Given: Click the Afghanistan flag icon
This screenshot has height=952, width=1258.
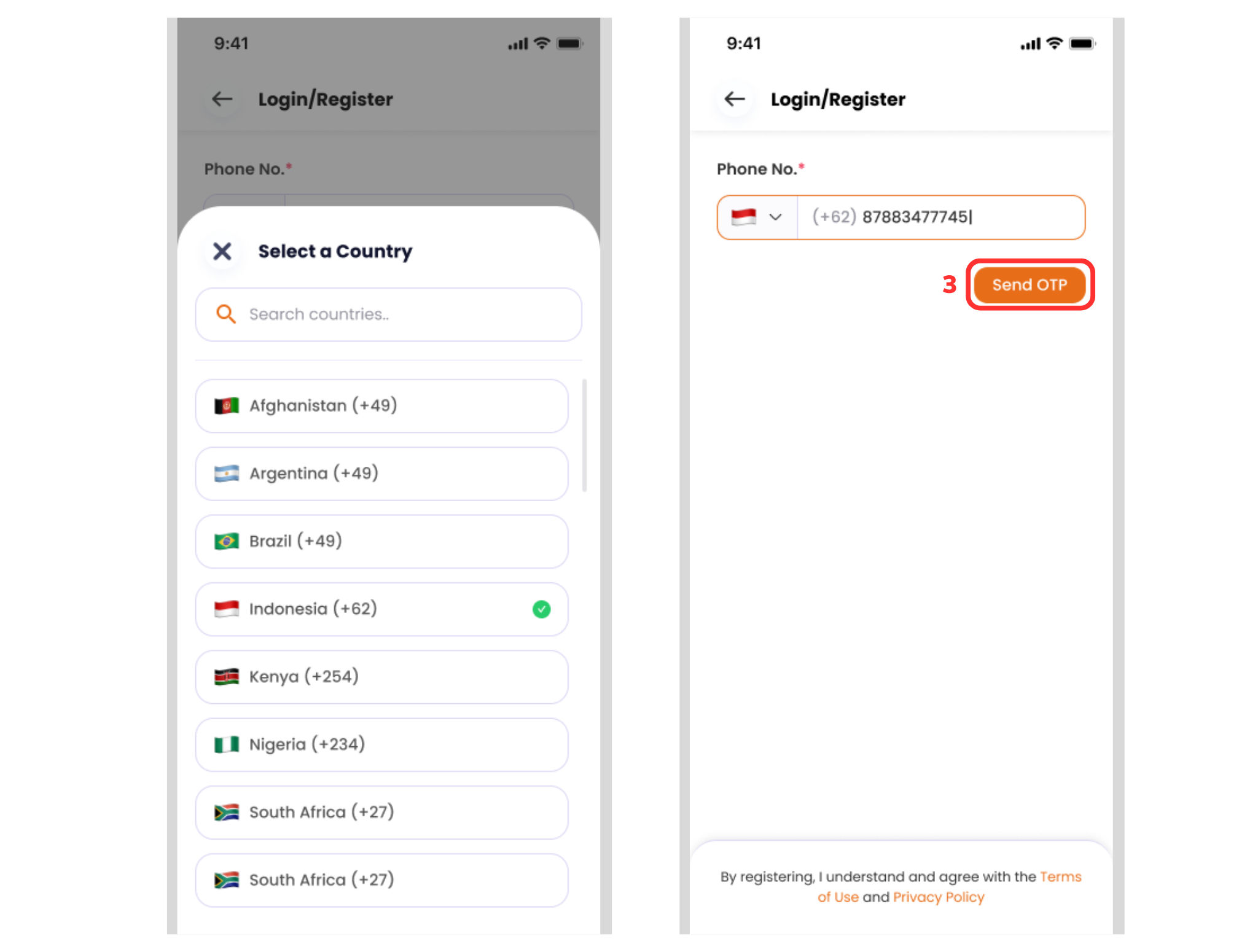Looking at the screenshot, I should (226, 405).
